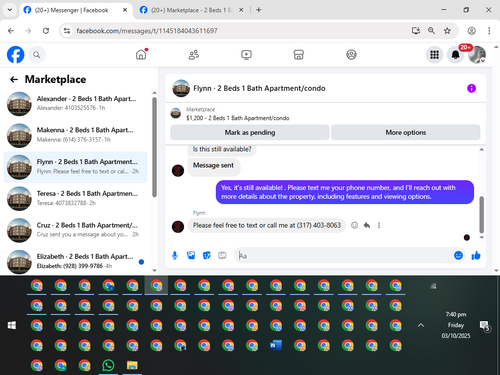The height and width of the screenshot is (375, 500).
Task: Open account profile picture menu
Action: point(477,55)
